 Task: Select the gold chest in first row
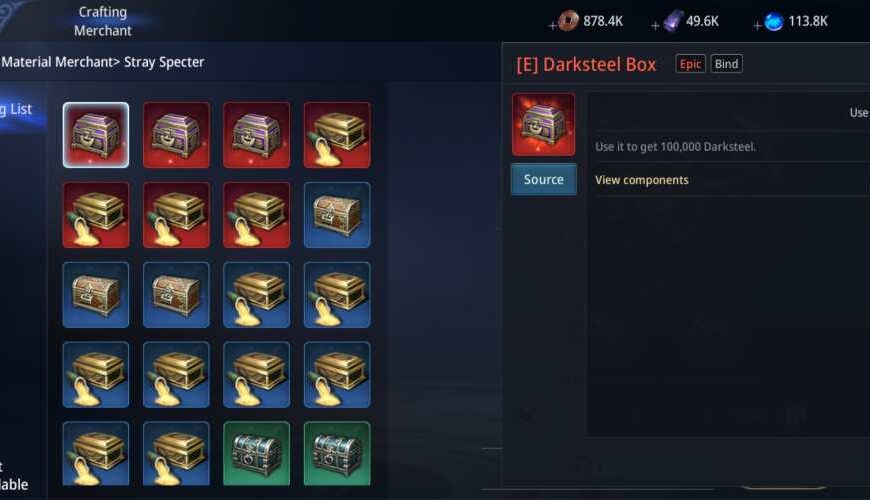point(337,135)
